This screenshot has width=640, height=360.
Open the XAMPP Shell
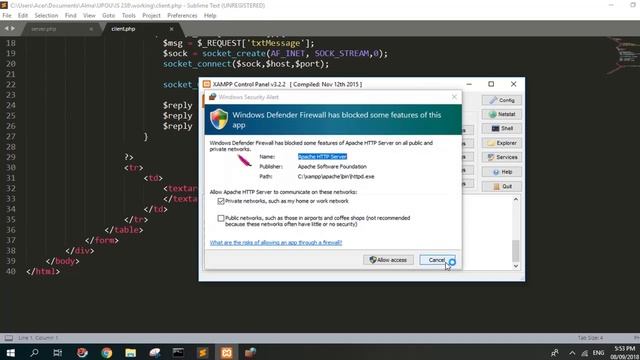click(502, 129)
